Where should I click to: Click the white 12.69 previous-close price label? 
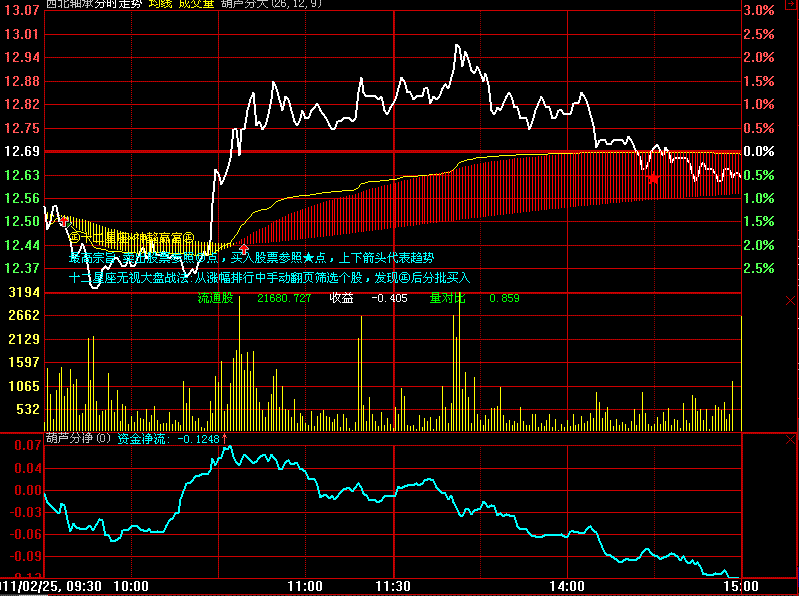[21, 151]
